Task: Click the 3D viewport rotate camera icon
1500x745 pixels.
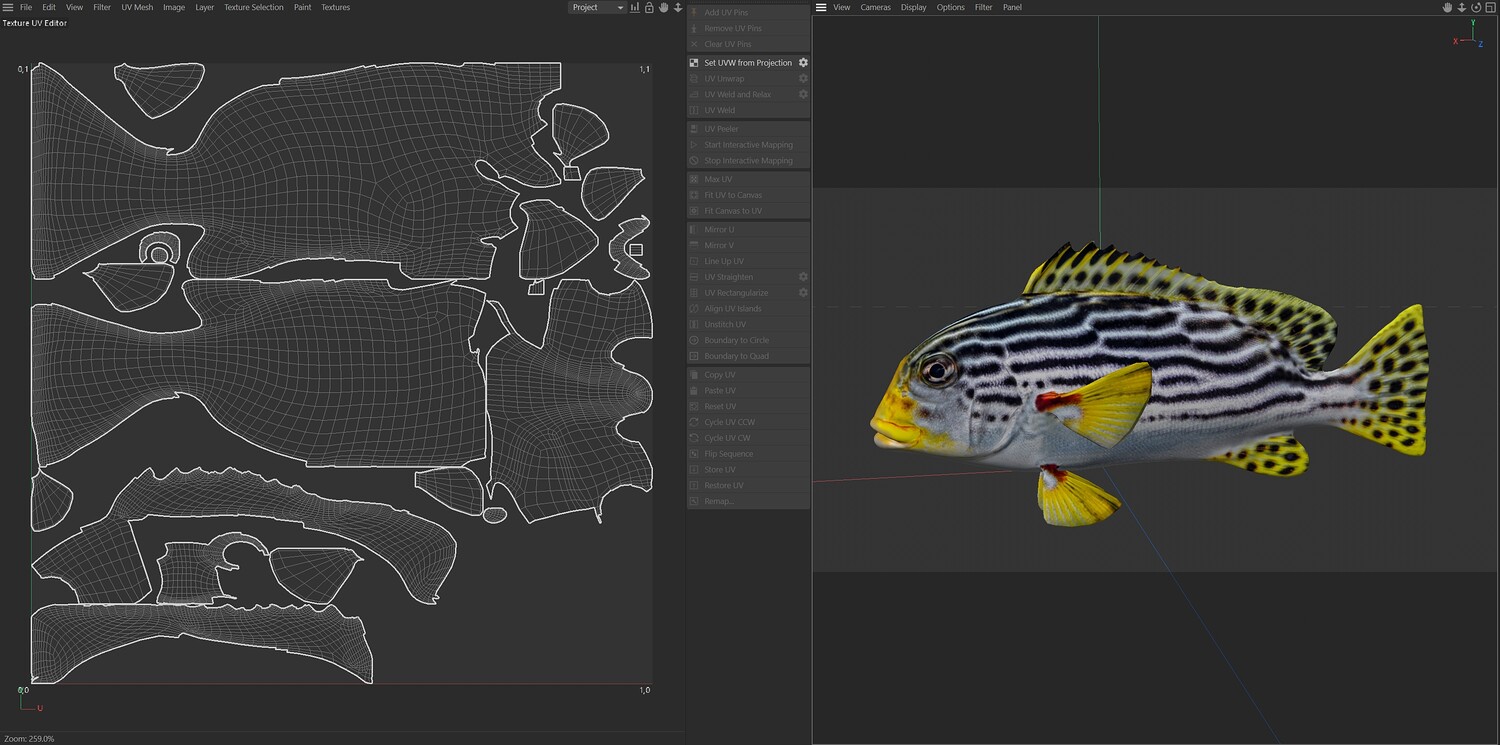Action: pyautogui.click(x=1475, y=7)
